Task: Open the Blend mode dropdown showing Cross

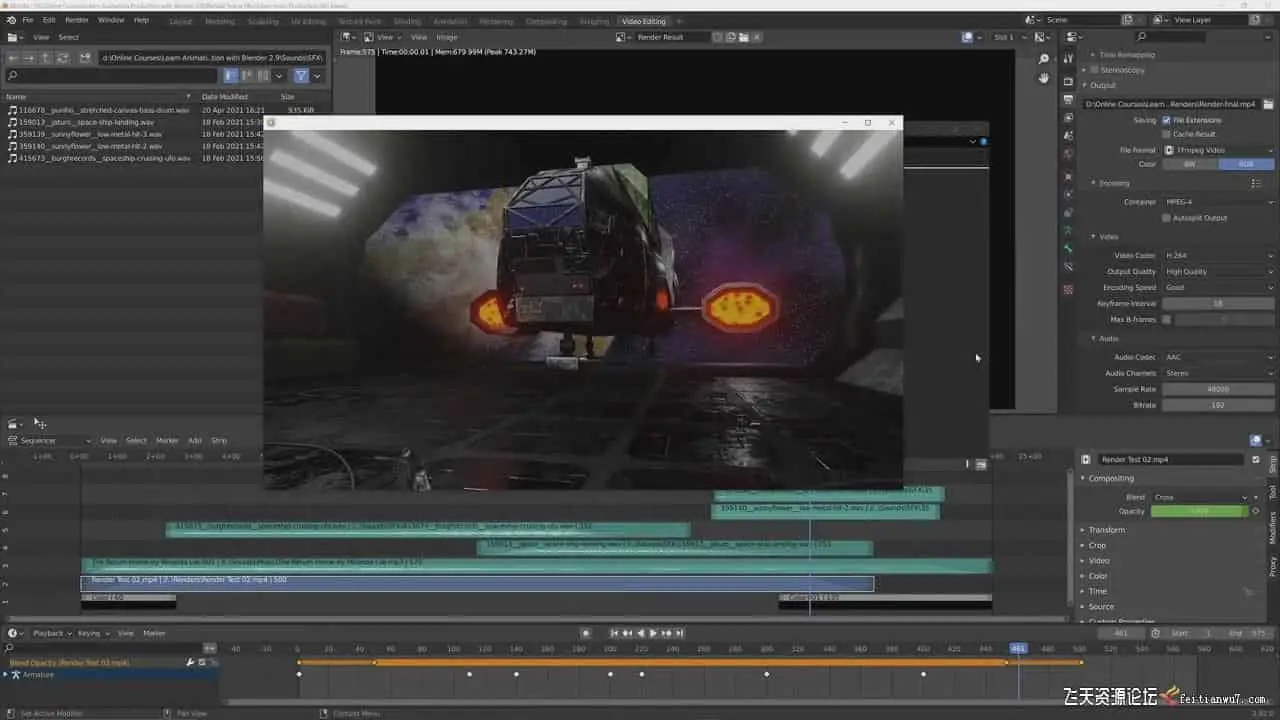Action: (1200, 497)
